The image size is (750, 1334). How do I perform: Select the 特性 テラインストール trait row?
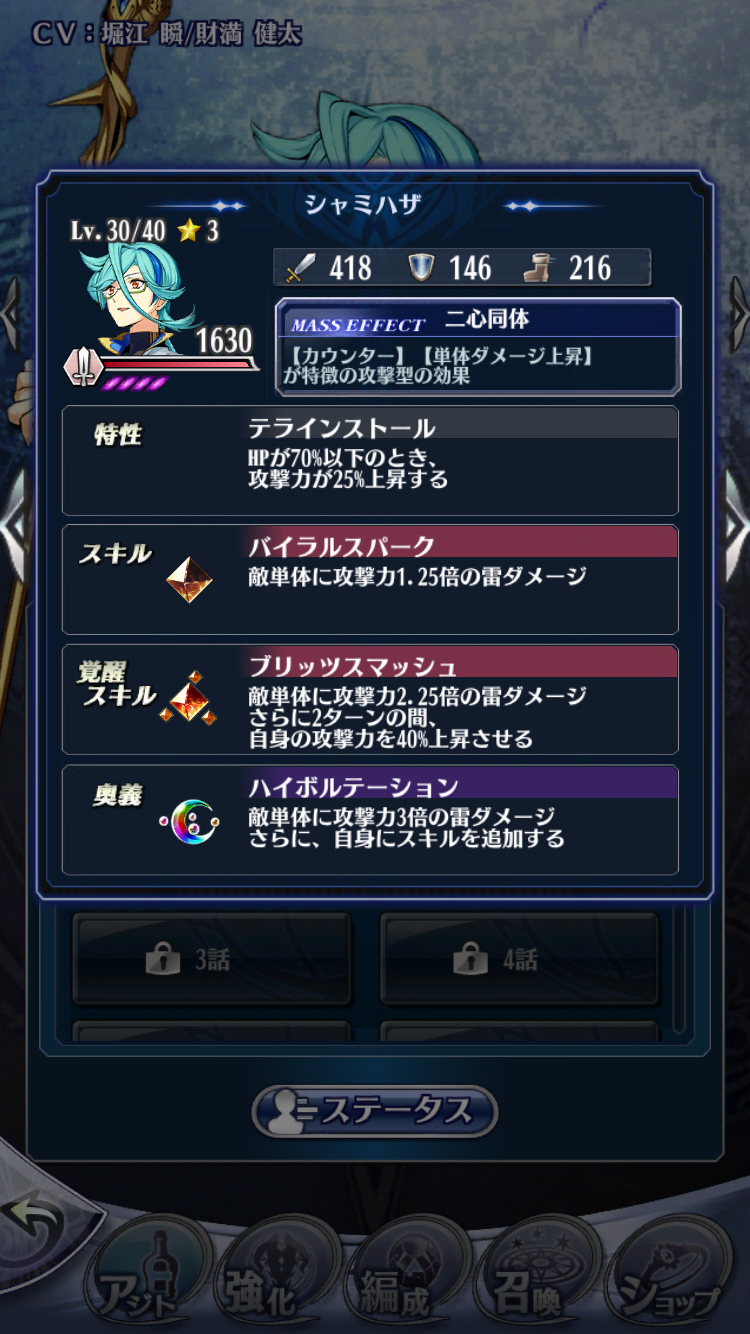click(x=370, y=460)
